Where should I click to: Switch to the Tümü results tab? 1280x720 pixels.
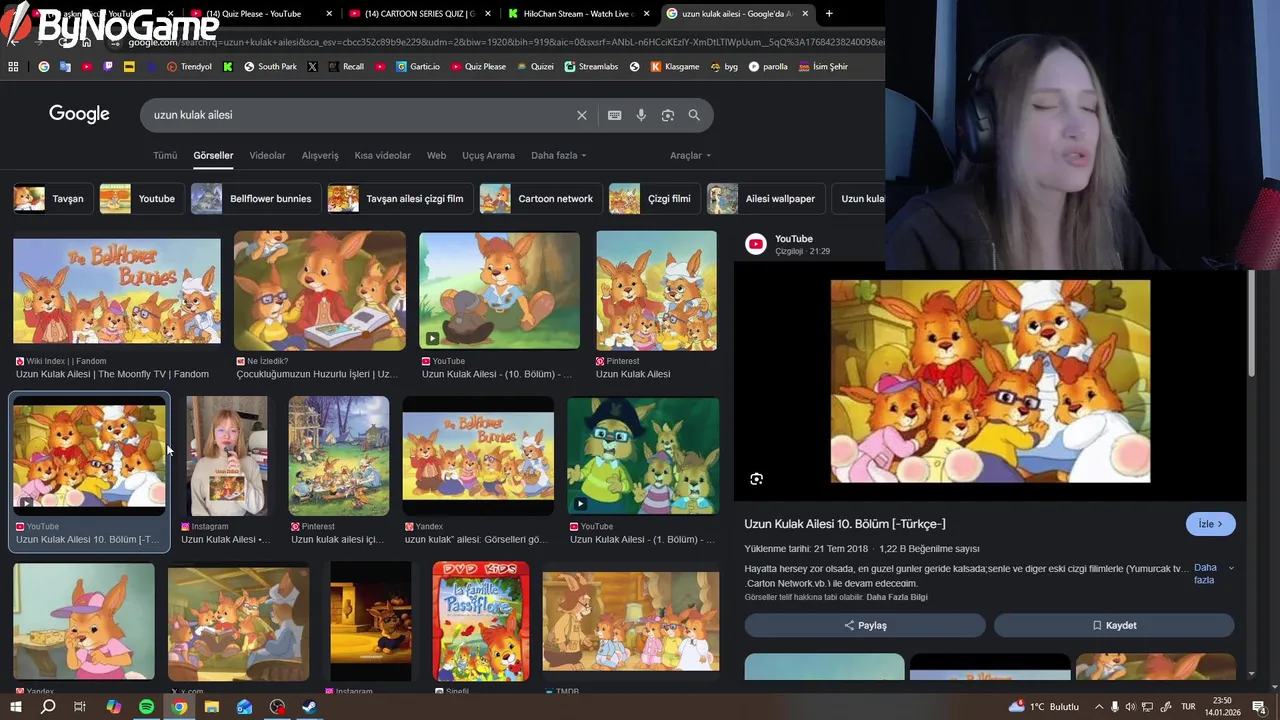[x=165, y=156]
